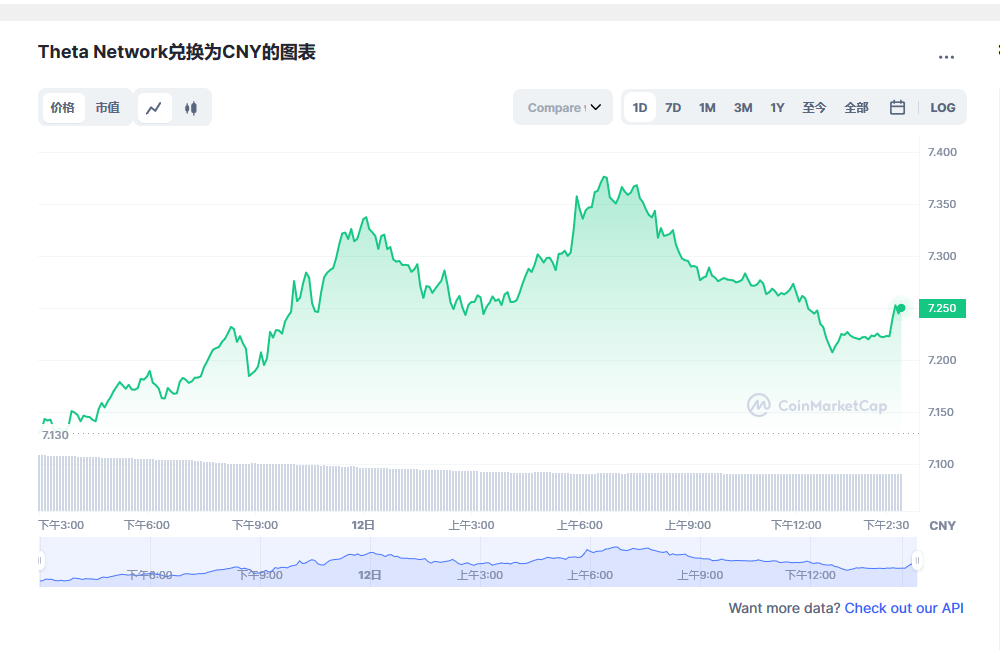1000x650 pixels.
Task: Click the 7.200 price axis label
Action: point(942,360)
